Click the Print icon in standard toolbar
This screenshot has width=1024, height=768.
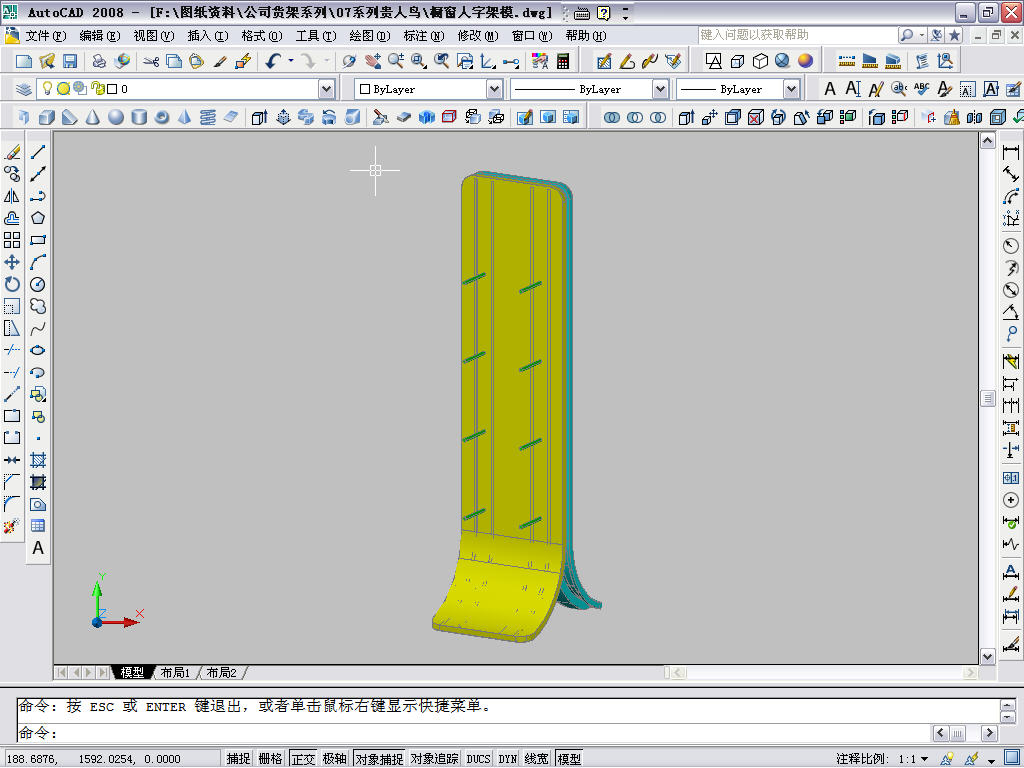99,61
